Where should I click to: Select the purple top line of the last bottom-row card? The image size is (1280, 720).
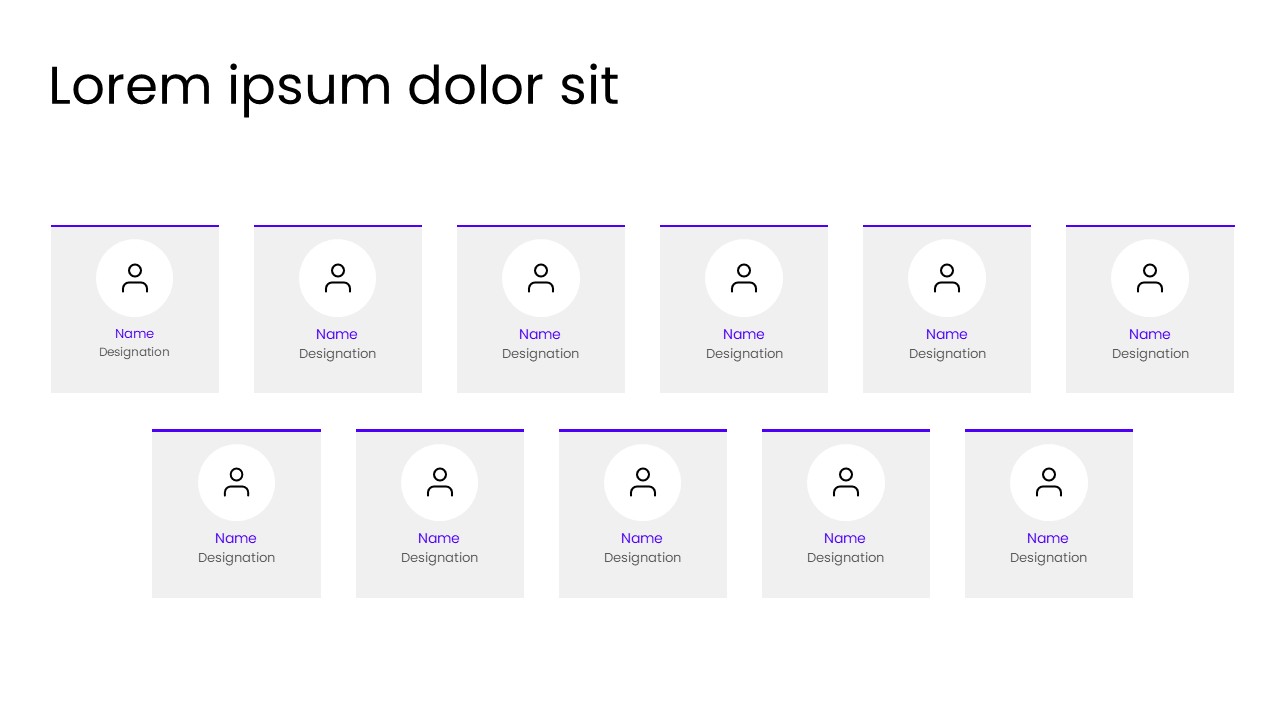point(1049,430)
